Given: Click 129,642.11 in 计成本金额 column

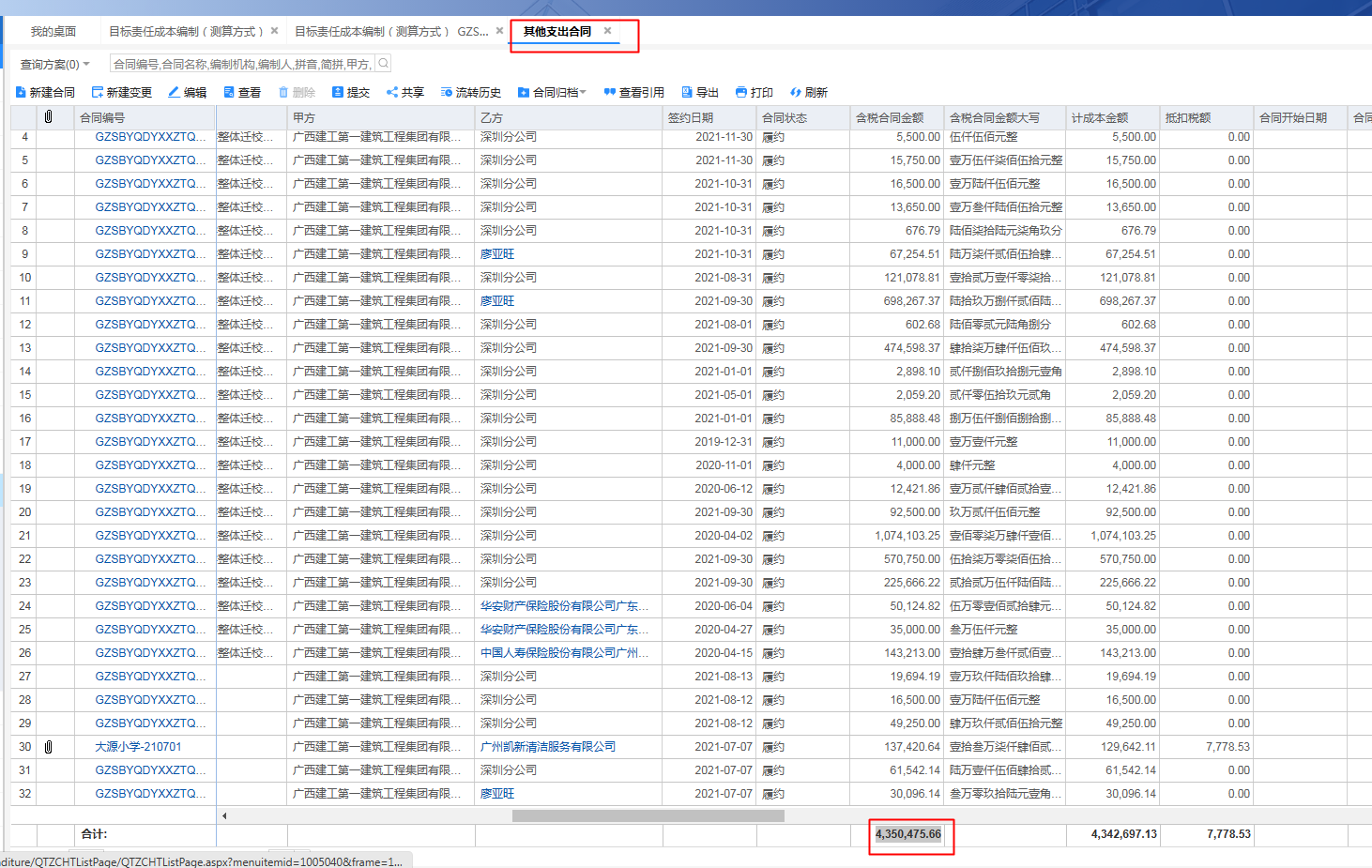Looking at the screenshot, I should [1129, 747].
